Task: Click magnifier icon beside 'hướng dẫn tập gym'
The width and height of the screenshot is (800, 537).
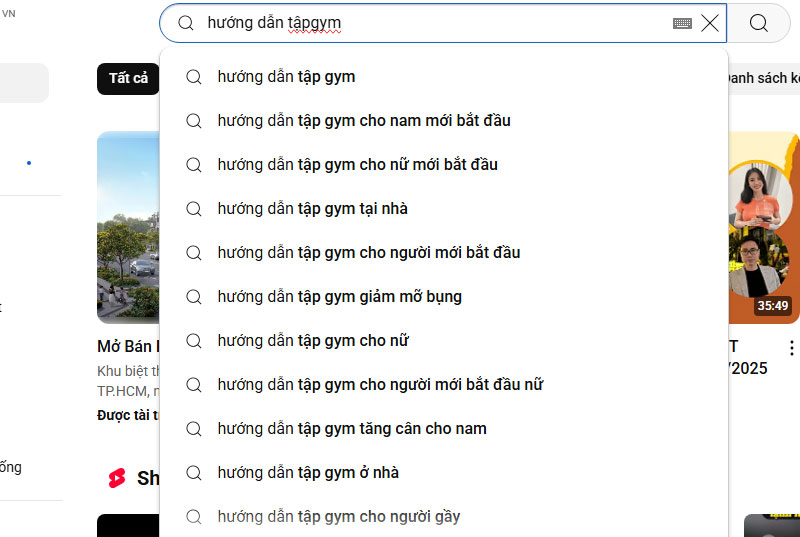Action: (194, 77)
